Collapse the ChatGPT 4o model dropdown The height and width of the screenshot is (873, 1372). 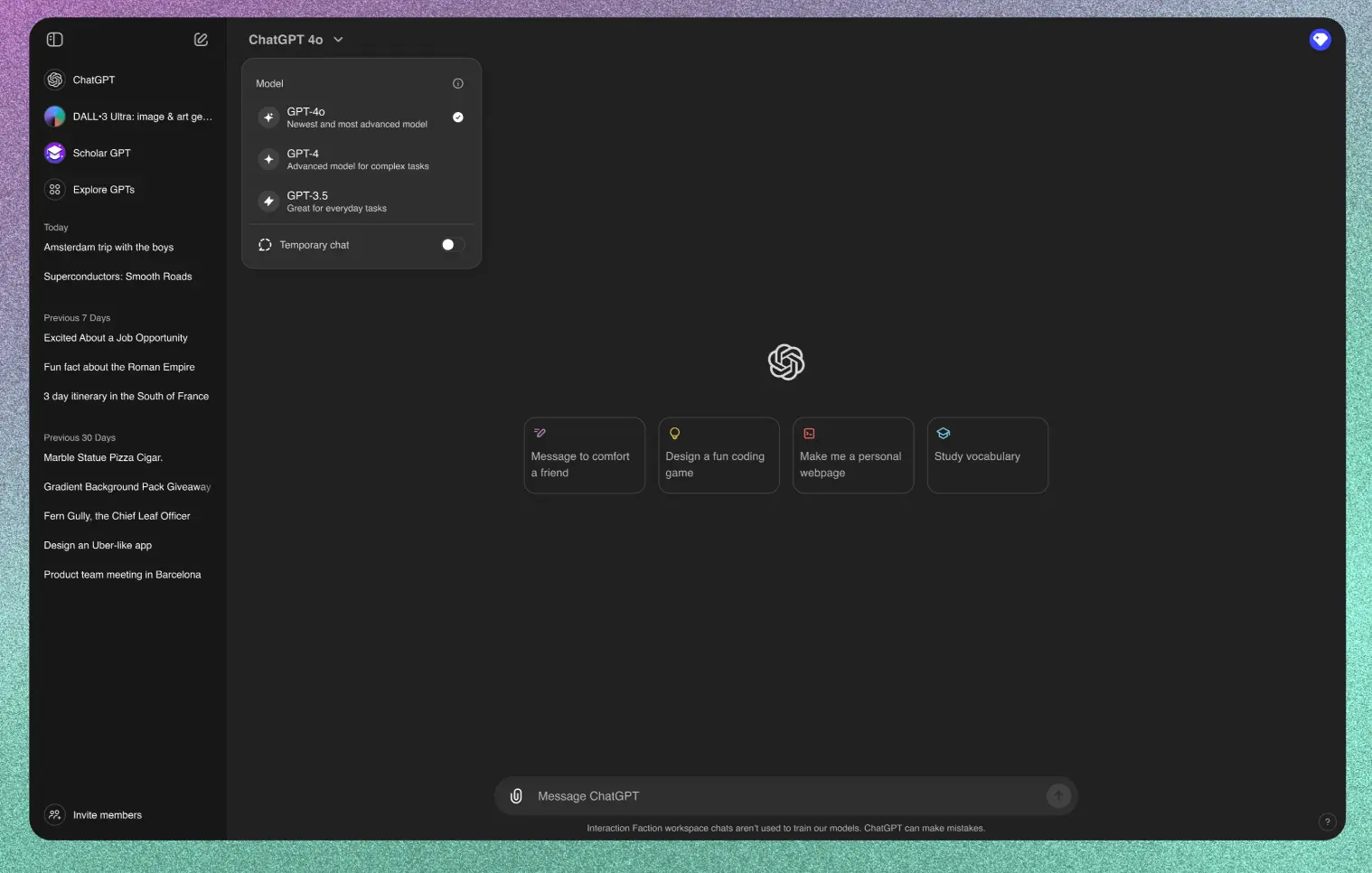click(x=296, y=39)
